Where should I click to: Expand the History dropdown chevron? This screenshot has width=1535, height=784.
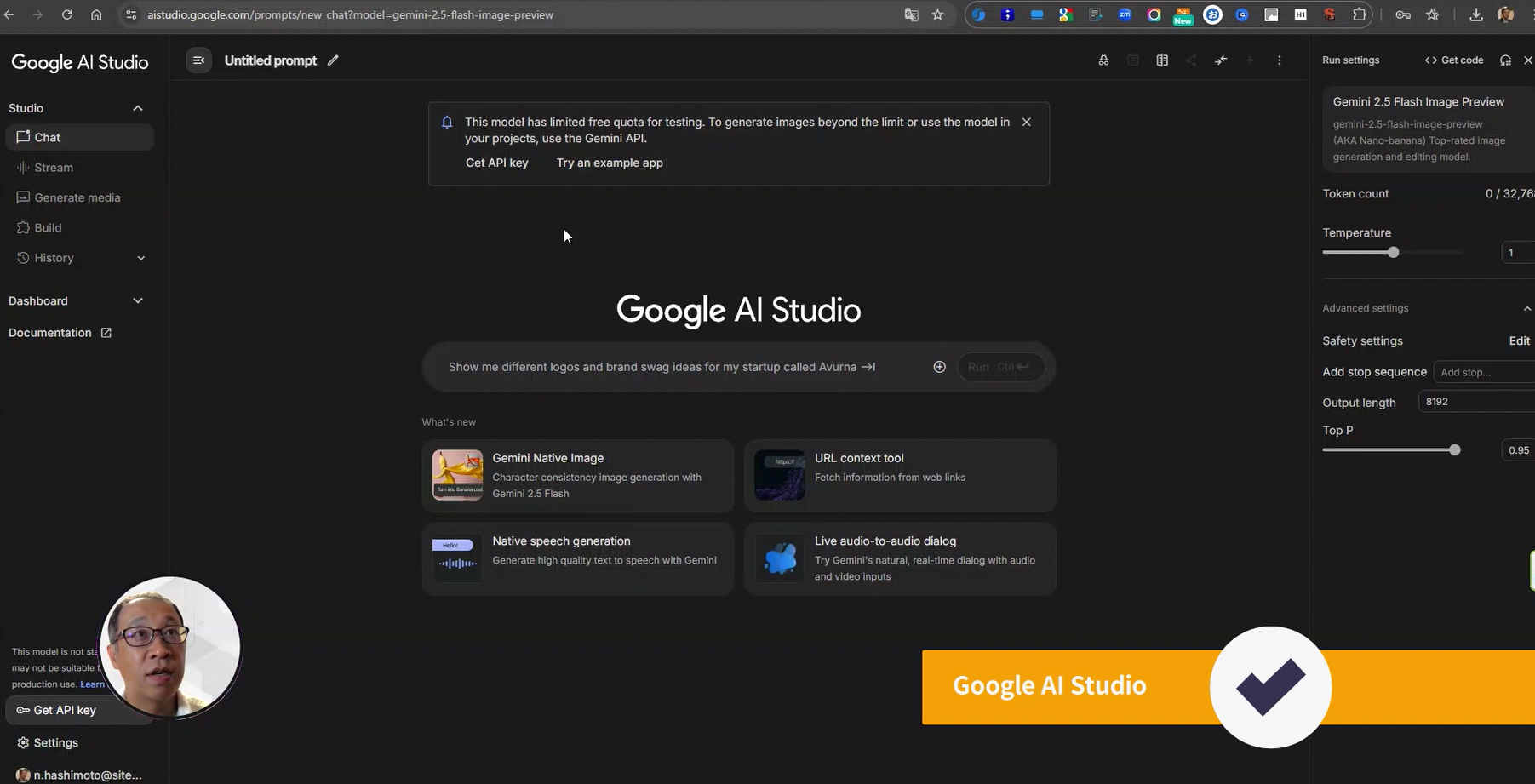pos(141,258)
